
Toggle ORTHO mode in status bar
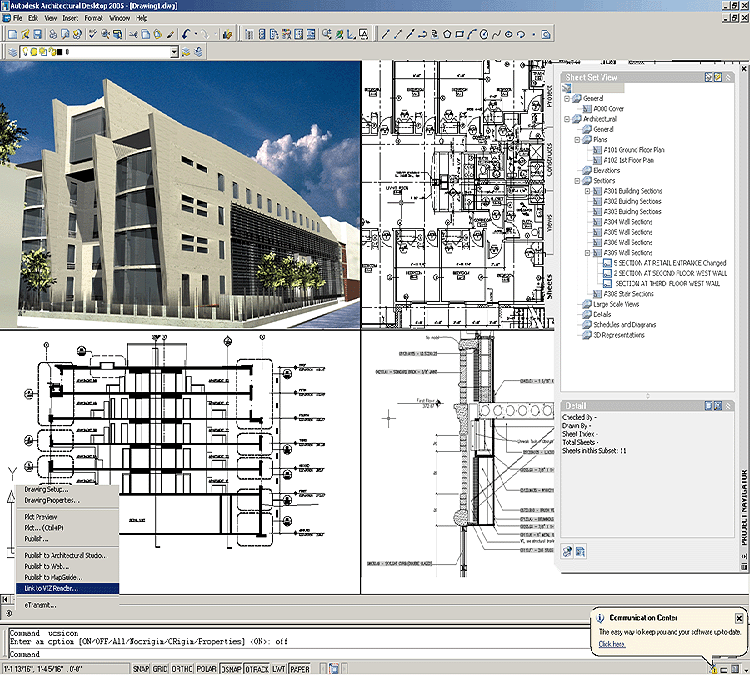182,669
